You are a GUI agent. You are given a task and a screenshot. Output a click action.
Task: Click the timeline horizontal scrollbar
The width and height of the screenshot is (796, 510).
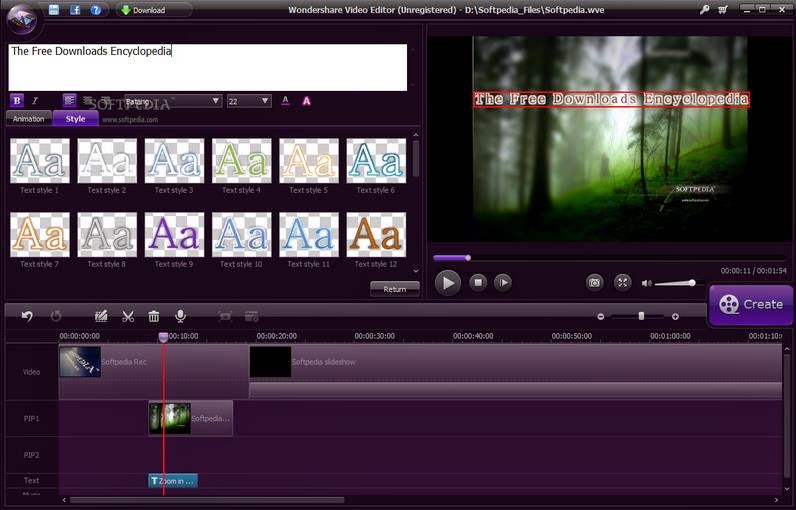tap(207, 500)
